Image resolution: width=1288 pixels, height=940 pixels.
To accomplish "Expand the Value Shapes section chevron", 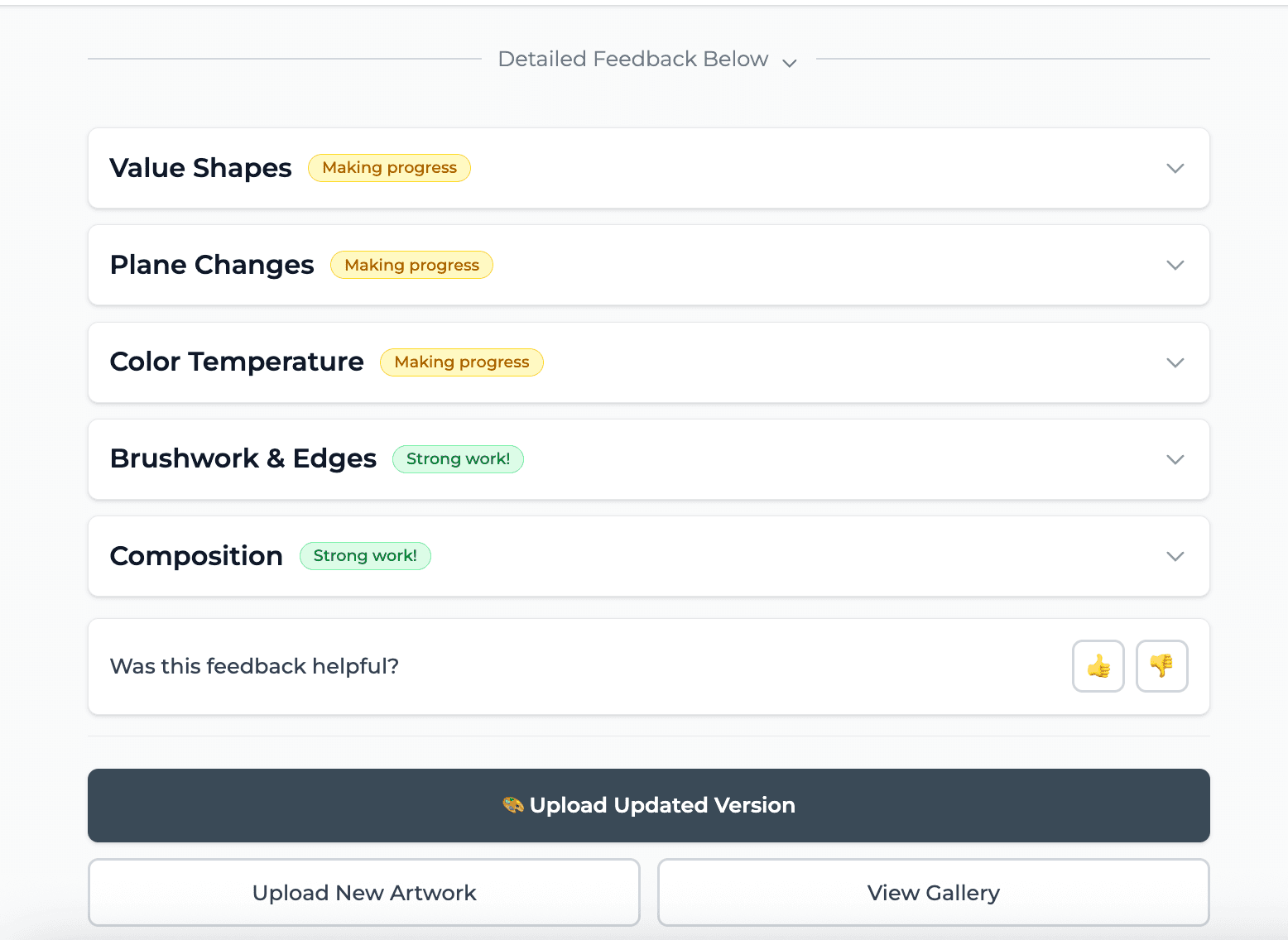I will [x=1175, y=168].
